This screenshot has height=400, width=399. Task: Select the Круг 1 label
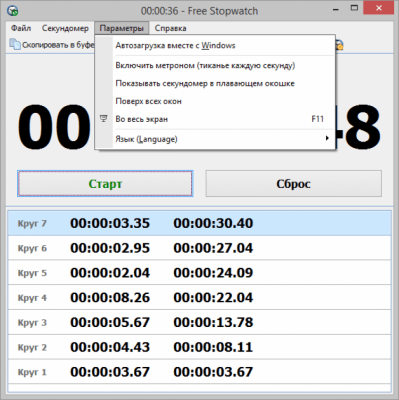click(32, 372)
